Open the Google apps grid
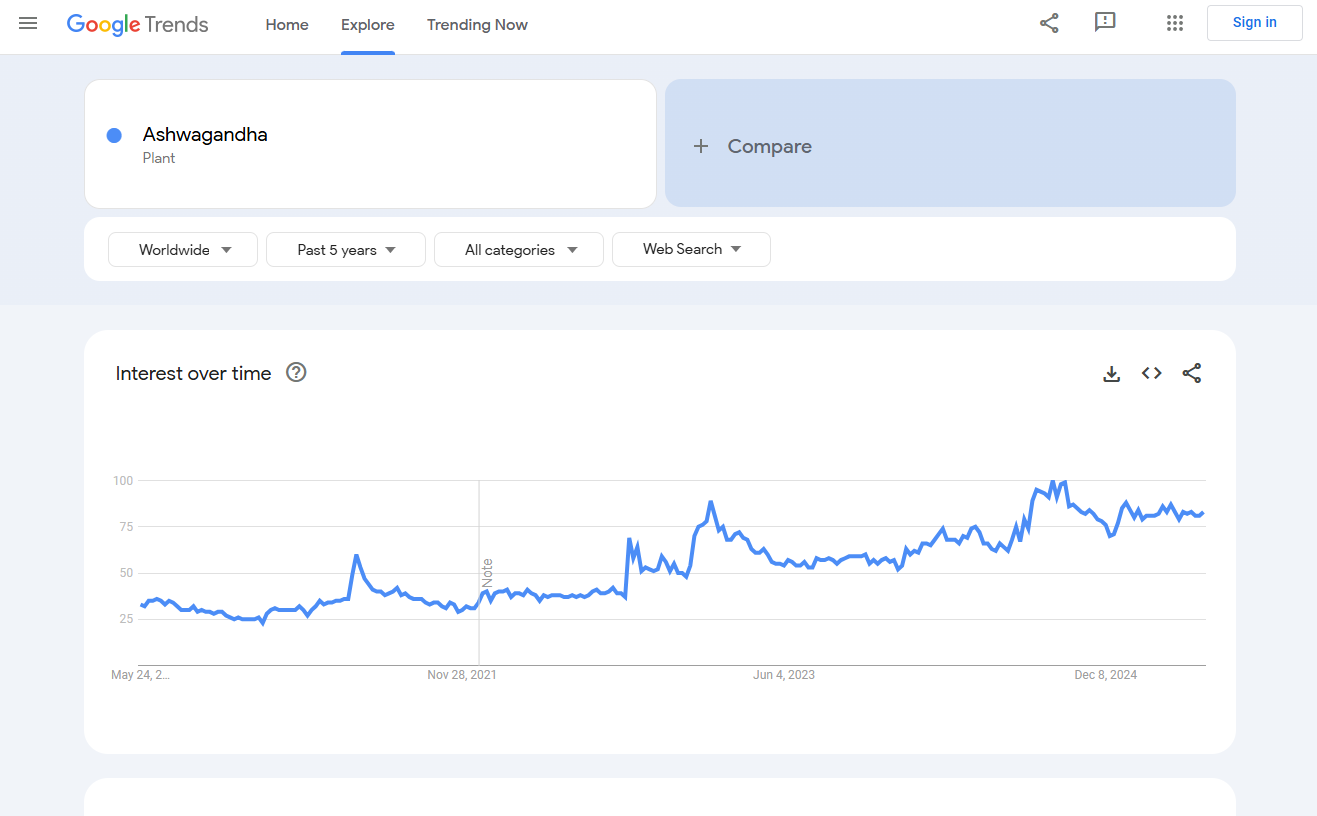1317x816 pixels. pyautogui.click(x=1175, y=23)
